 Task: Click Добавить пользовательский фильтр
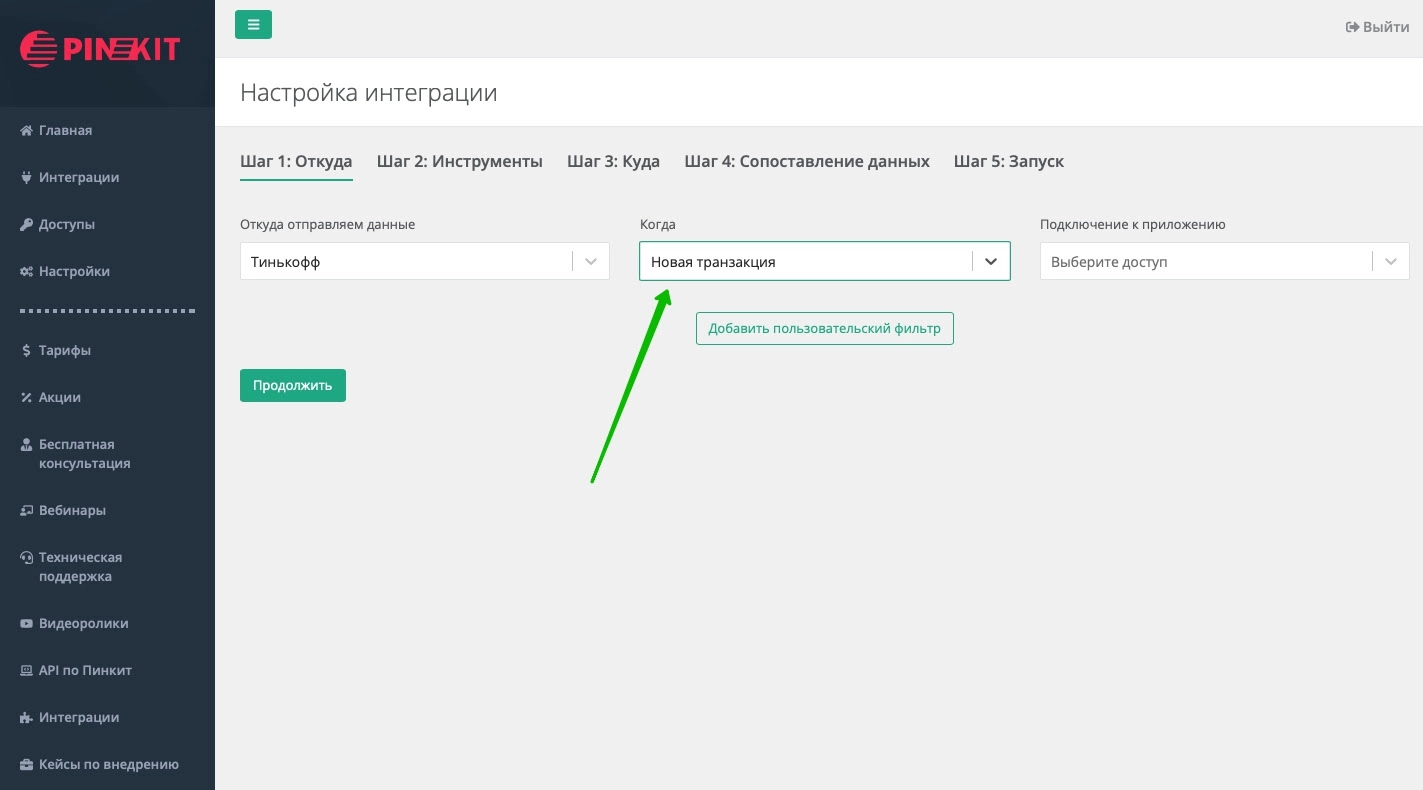(824, 328)
